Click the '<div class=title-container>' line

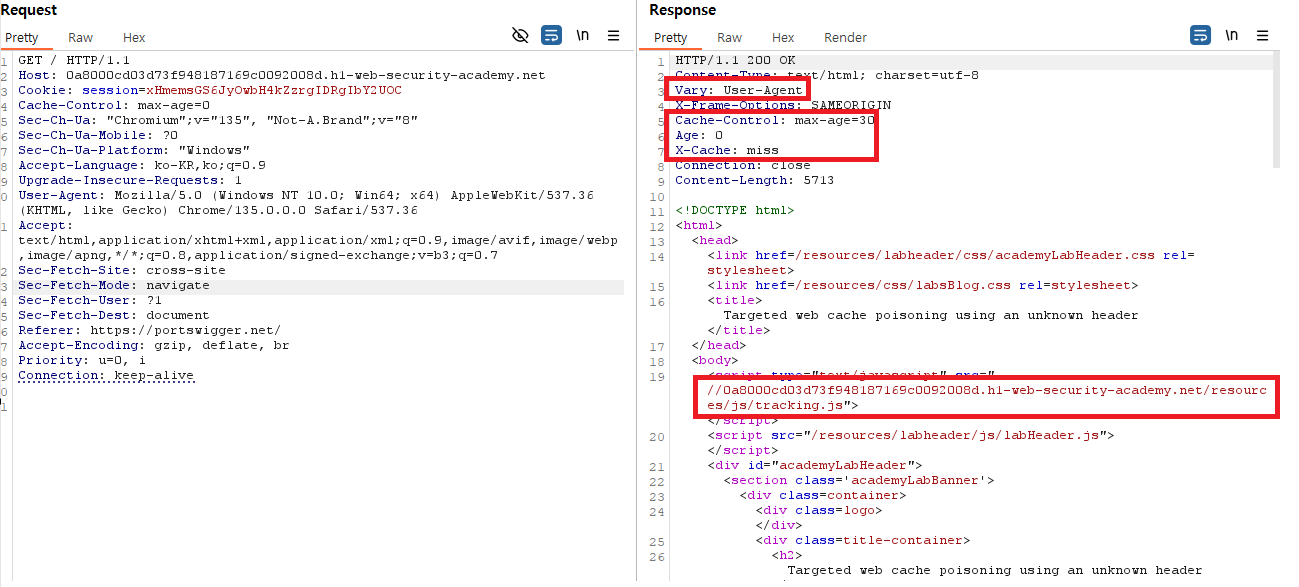tap(863, 540)
